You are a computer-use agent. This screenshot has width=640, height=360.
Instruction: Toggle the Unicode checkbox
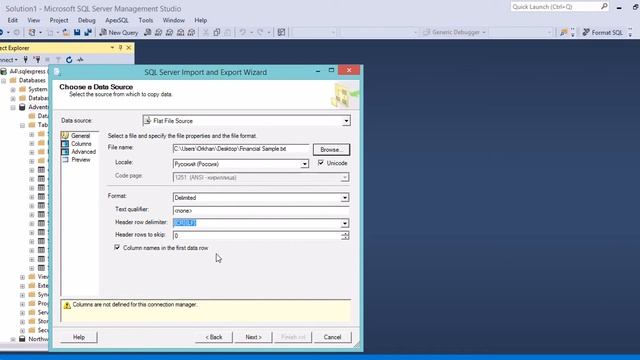click(x=321, y=162)
